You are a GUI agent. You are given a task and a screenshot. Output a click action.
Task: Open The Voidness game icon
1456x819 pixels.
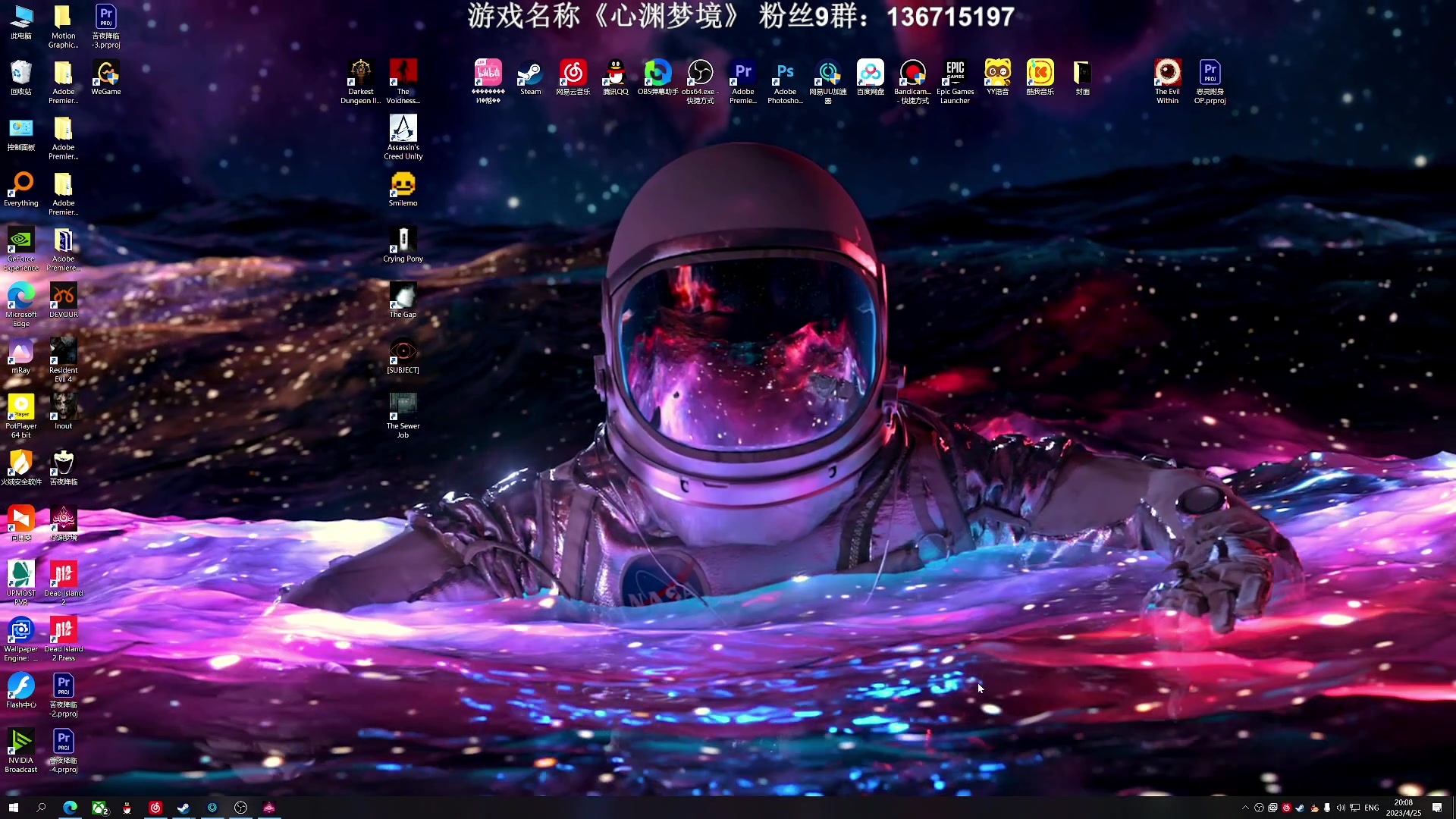[403, 82]
